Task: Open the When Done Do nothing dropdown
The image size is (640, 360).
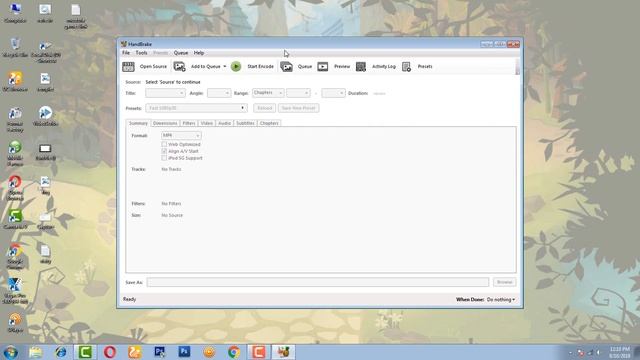Action: click(501, 300)
